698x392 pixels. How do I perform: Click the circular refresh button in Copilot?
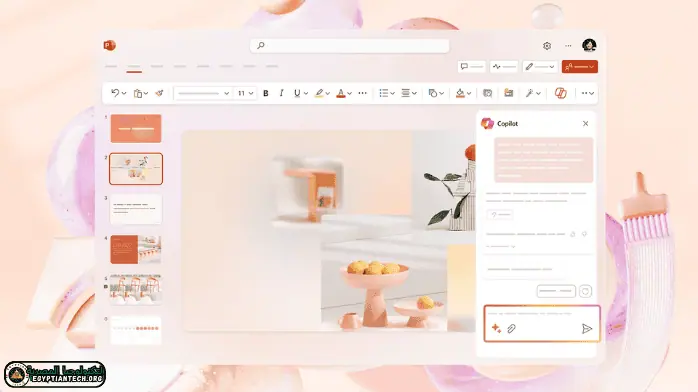click(x=585, y=291)
